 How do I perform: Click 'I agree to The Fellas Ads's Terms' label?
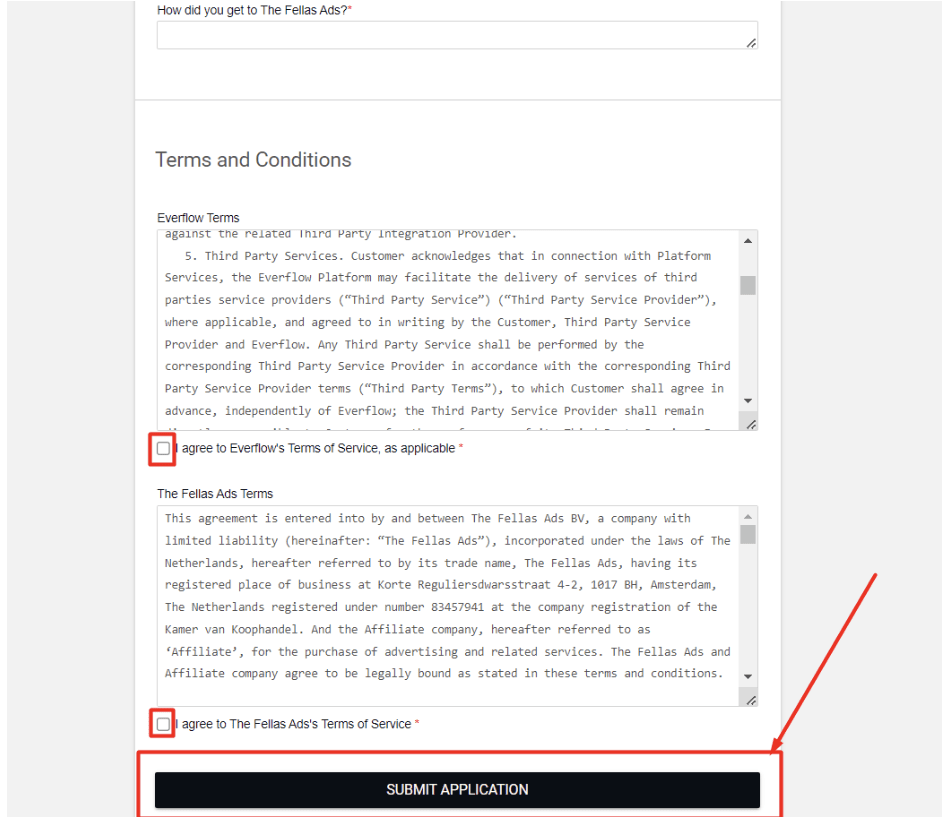pyautogui.click(x=293, y=725)
